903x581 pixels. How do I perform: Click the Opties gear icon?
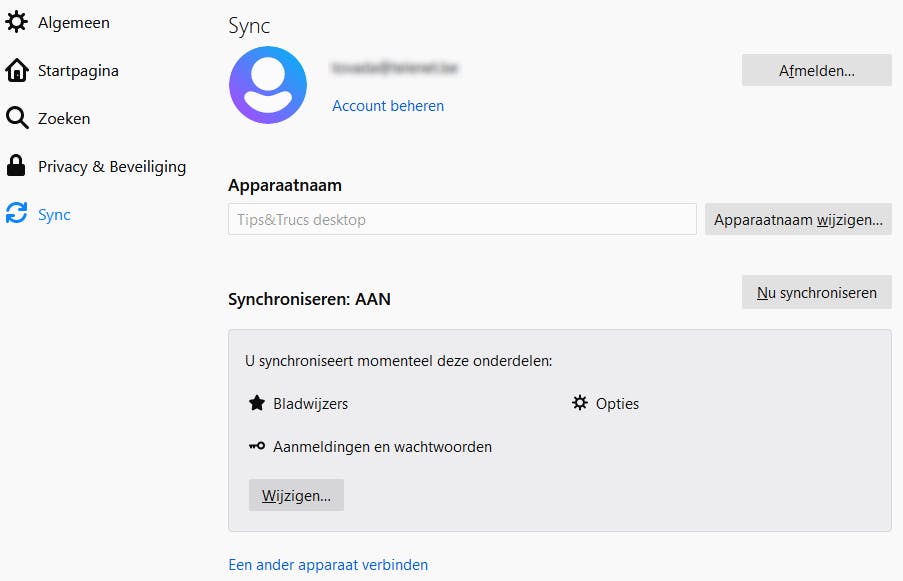click(x=580, y=404)
